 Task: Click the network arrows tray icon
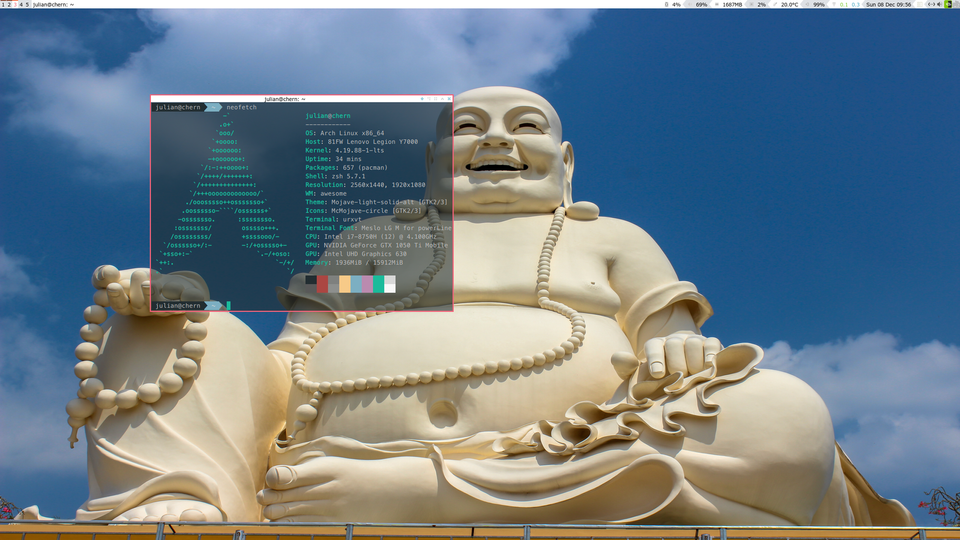click(x=931, y=4)
